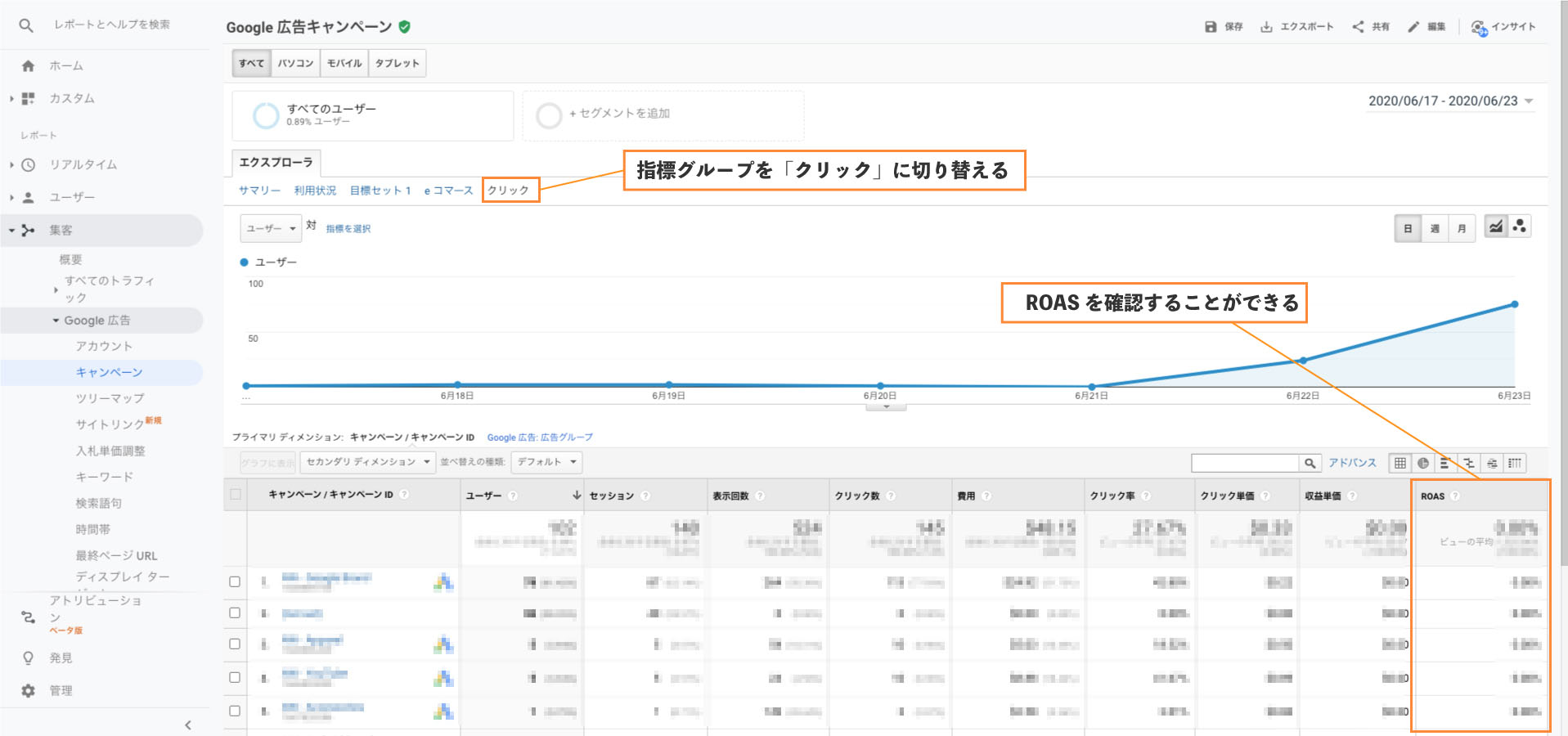Image resolution: width=1568 pixels, height=736 pixels.
Task: Collapse the Google 広告 tree item
Action: pos(56,321)
